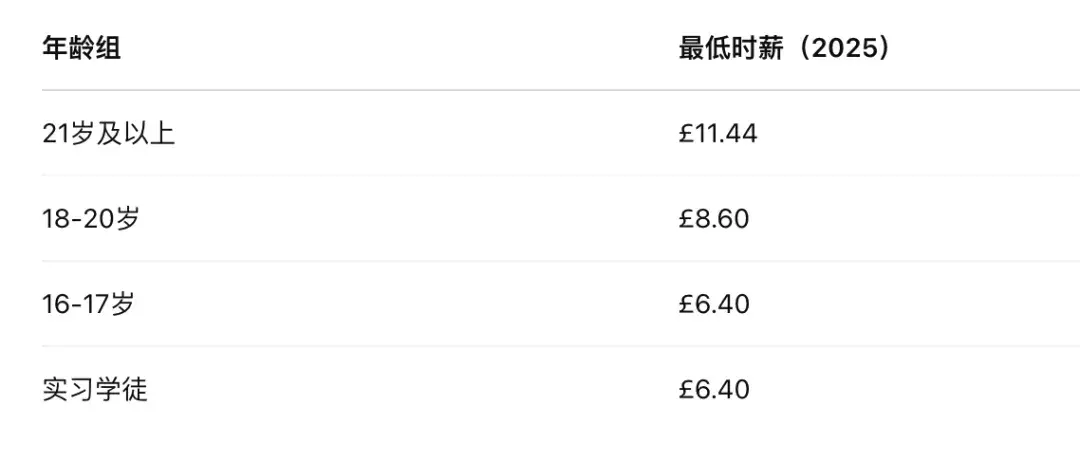Select the 18-20岁 age group cell
The width and height of the screenshot is (1080, 461).
[91, 218]
